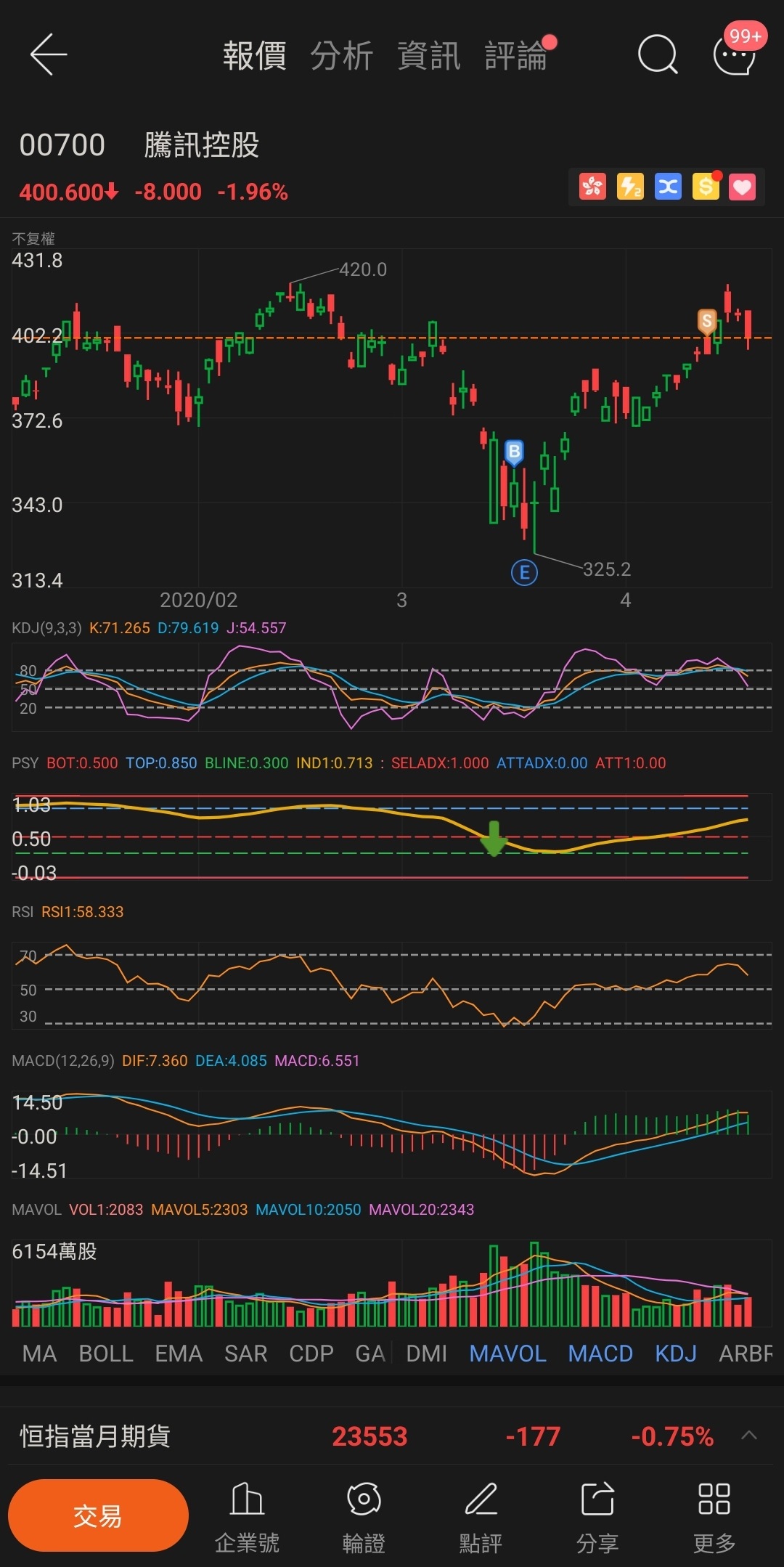This screenshot has height=1567, width=784.
Task: Tap the low label 325.2 on chart
Action: point(607,569)
